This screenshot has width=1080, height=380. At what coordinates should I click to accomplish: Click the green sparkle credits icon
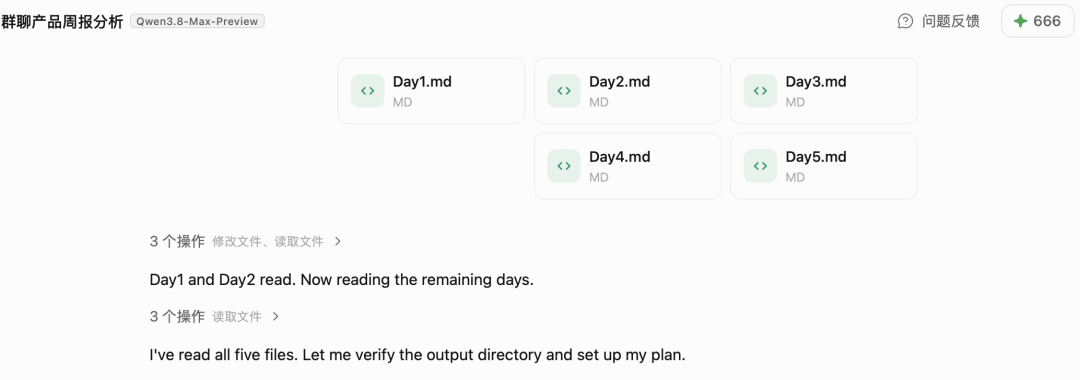(1020, 21)
